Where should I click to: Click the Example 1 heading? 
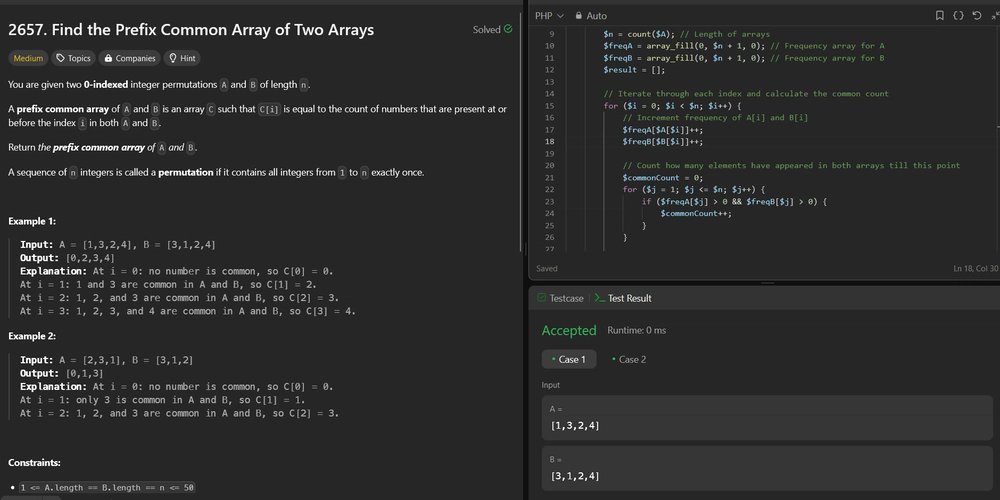click(x=32, y=221)
